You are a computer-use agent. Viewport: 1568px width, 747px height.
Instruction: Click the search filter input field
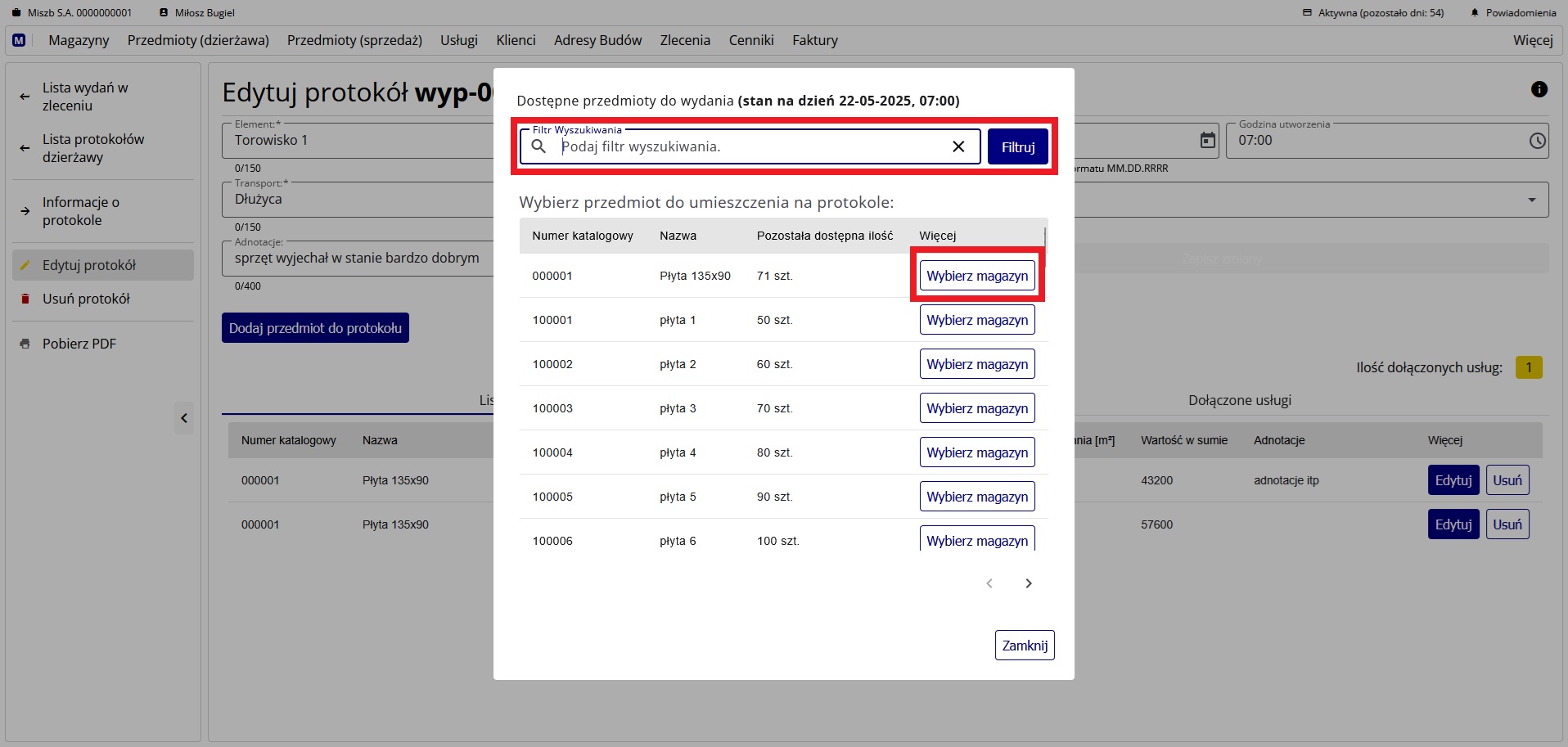[x=749, y=146]
